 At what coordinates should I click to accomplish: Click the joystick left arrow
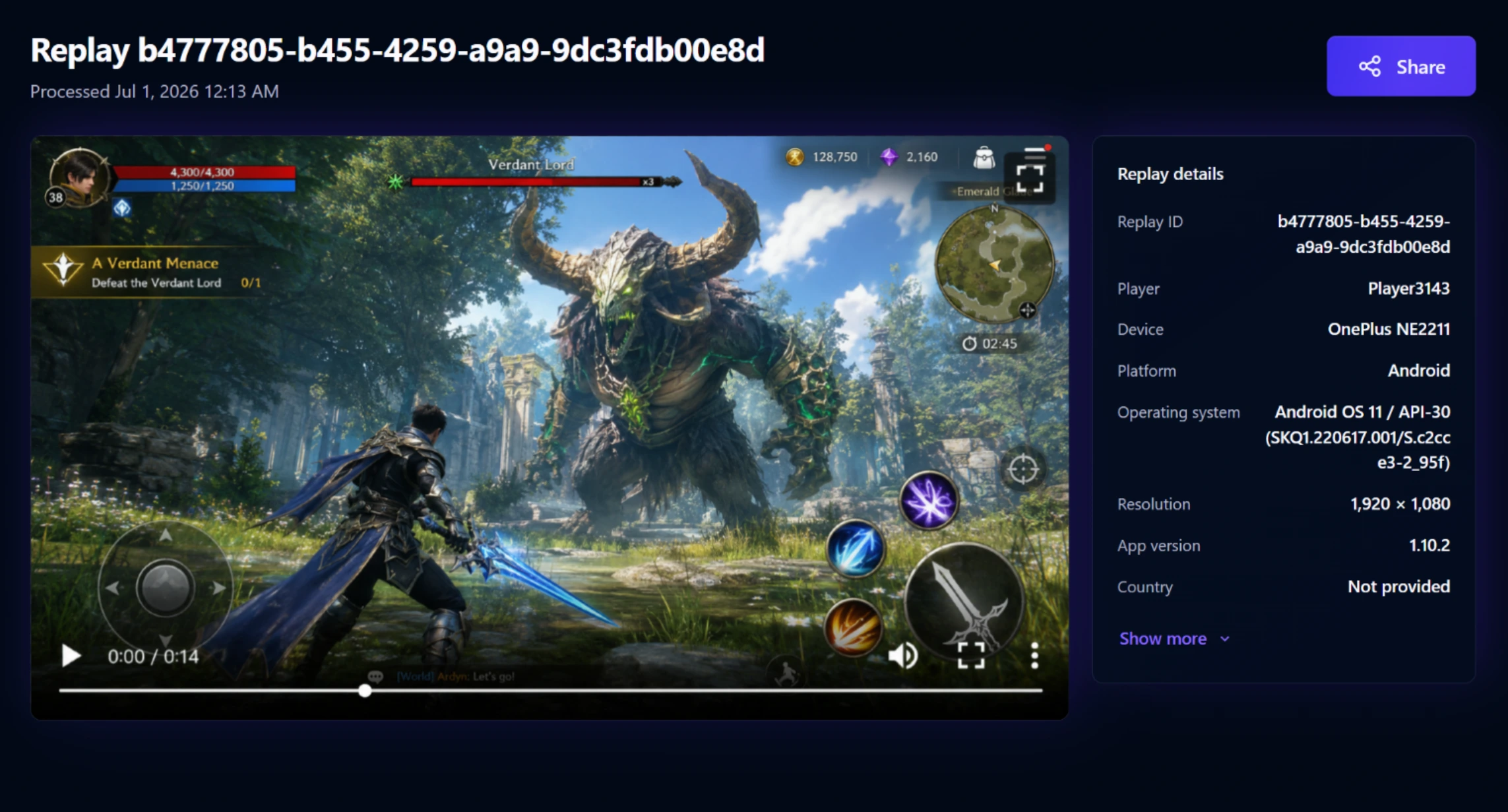click(x=113, y=588)
